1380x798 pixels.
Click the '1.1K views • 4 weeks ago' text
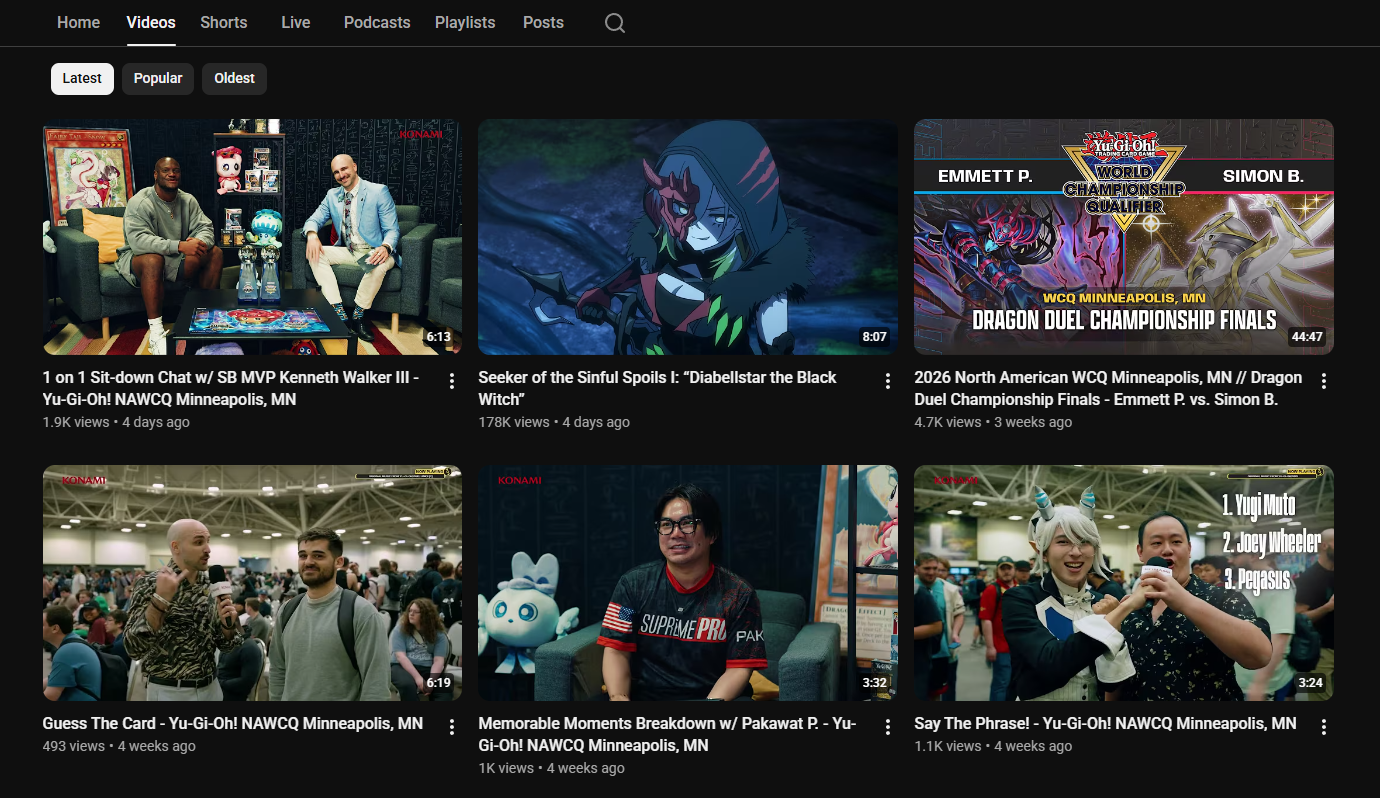(993, 746)
